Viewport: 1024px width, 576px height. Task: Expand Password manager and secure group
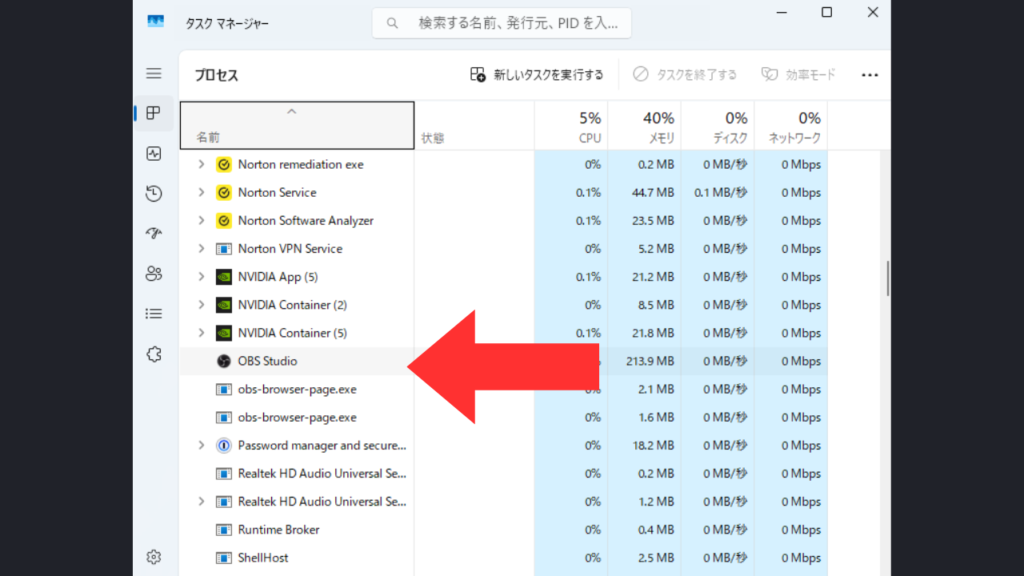point(201,445)
